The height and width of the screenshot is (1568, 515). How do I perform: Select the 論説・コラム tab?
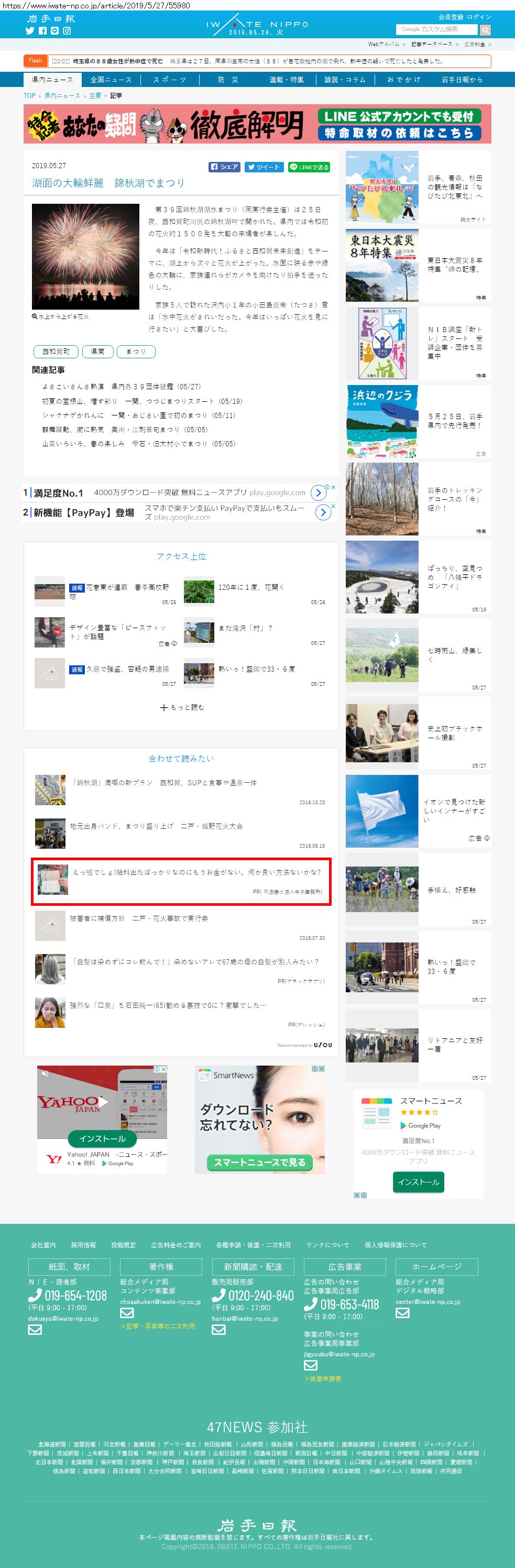pyautogui.click(x=345, y=80)
